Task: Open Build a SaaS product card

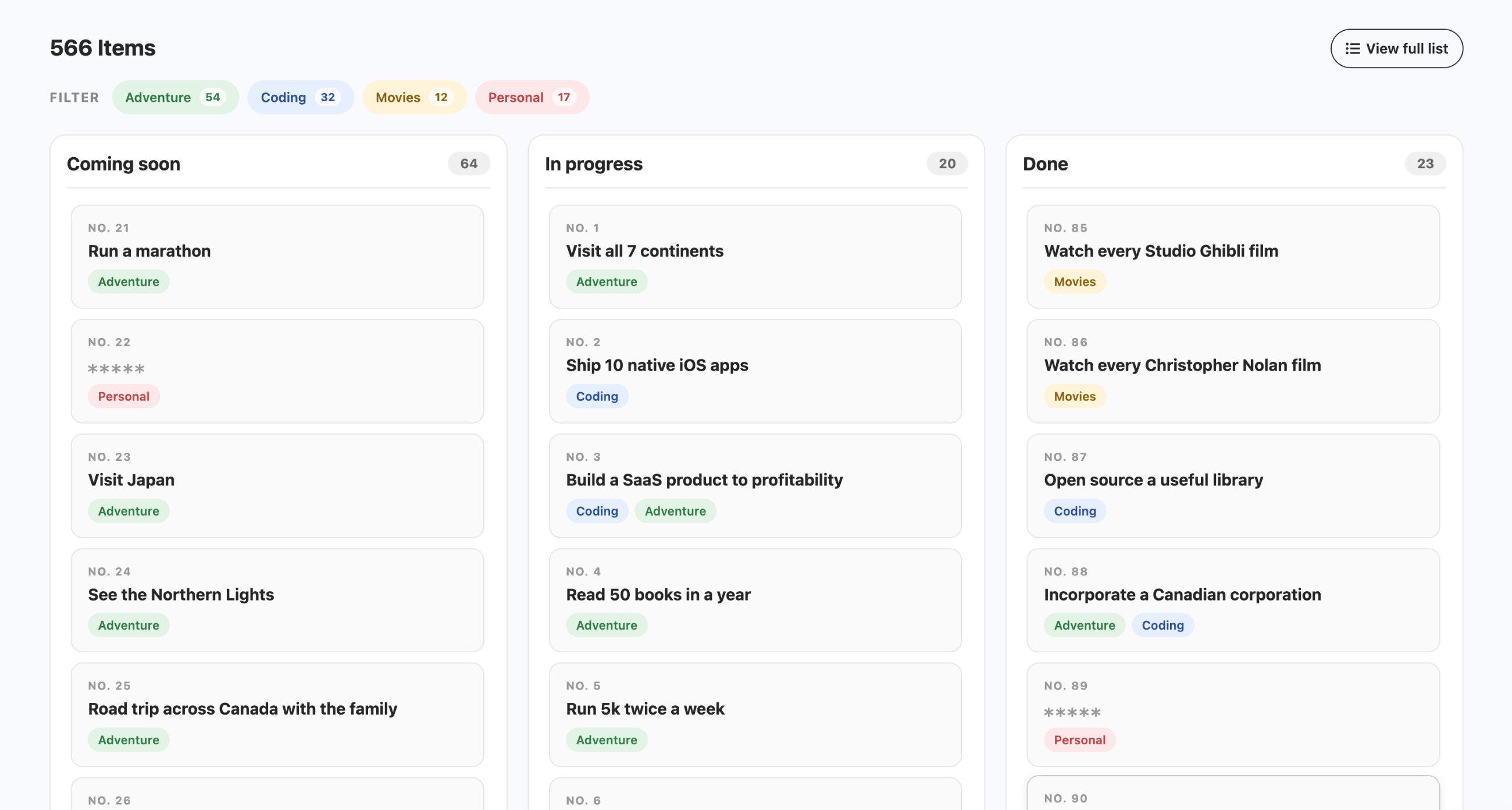Action: click(755, 485)
